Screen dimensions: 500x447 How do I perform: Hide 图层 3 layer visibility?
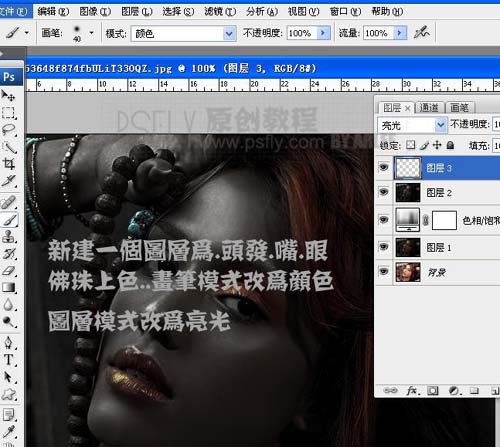coord(384,167)
